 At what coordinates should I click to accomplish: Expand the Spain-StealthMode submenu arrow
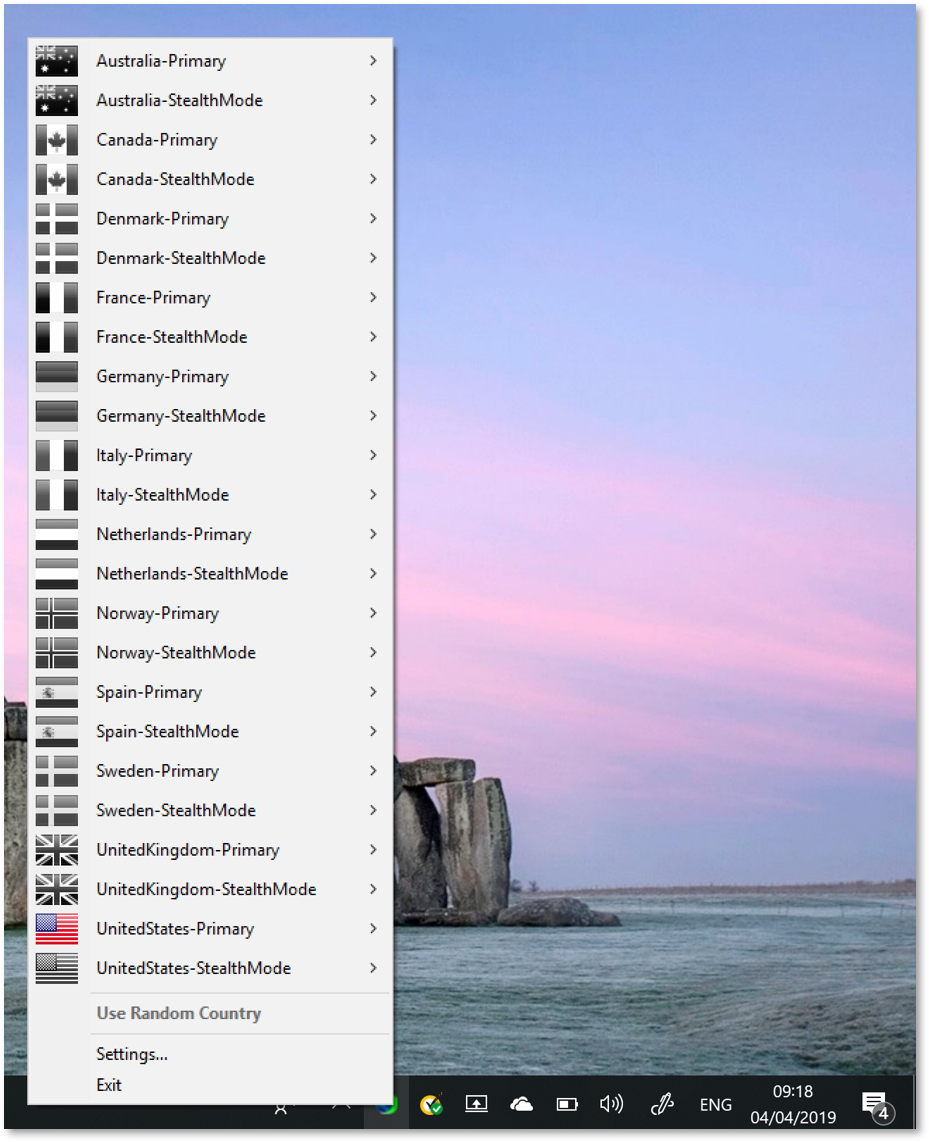tap(373, 731)
